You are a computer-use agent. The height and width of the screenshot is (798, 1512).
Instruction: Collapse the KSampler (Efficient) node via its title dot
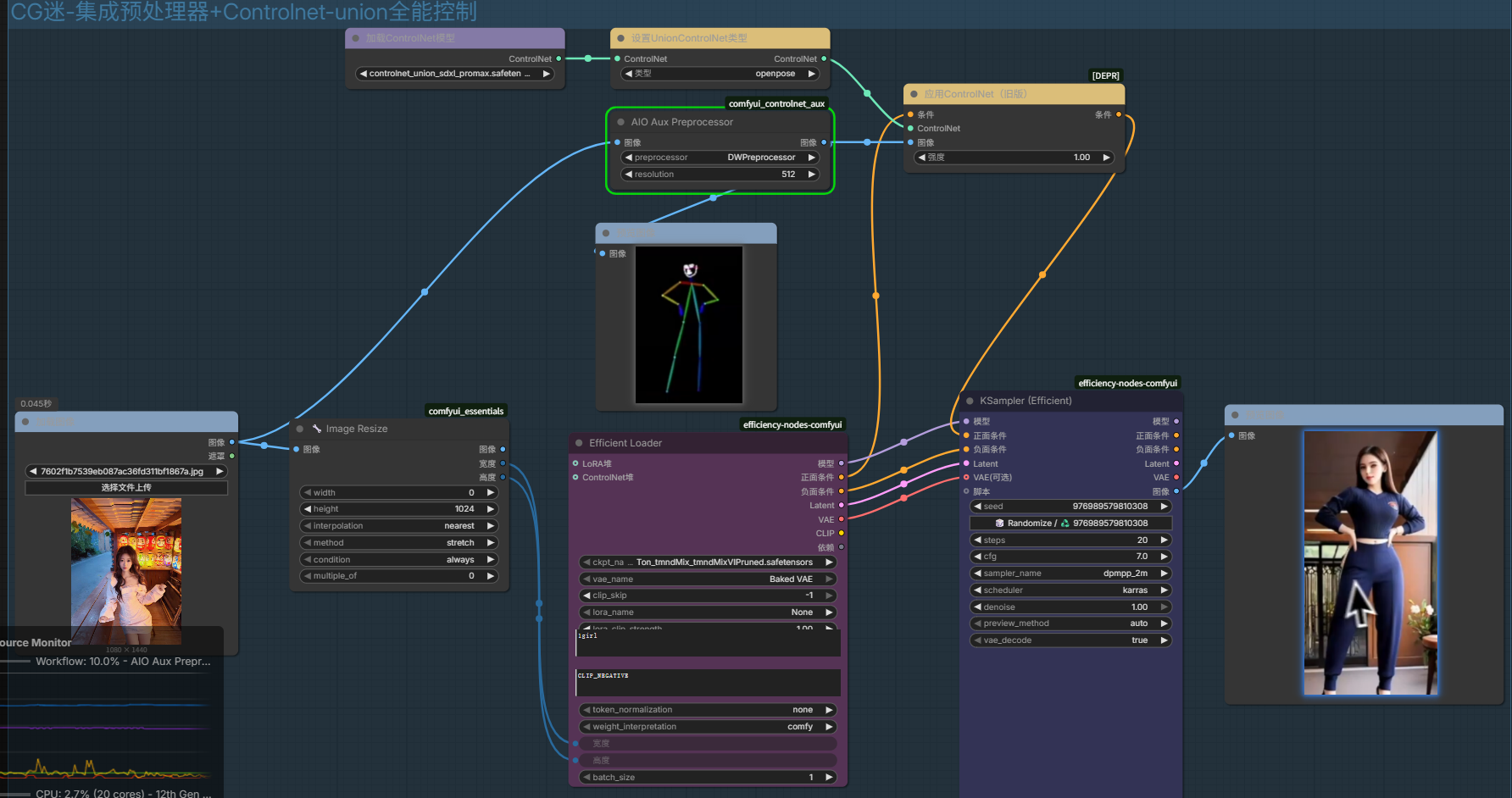point(970,401)
